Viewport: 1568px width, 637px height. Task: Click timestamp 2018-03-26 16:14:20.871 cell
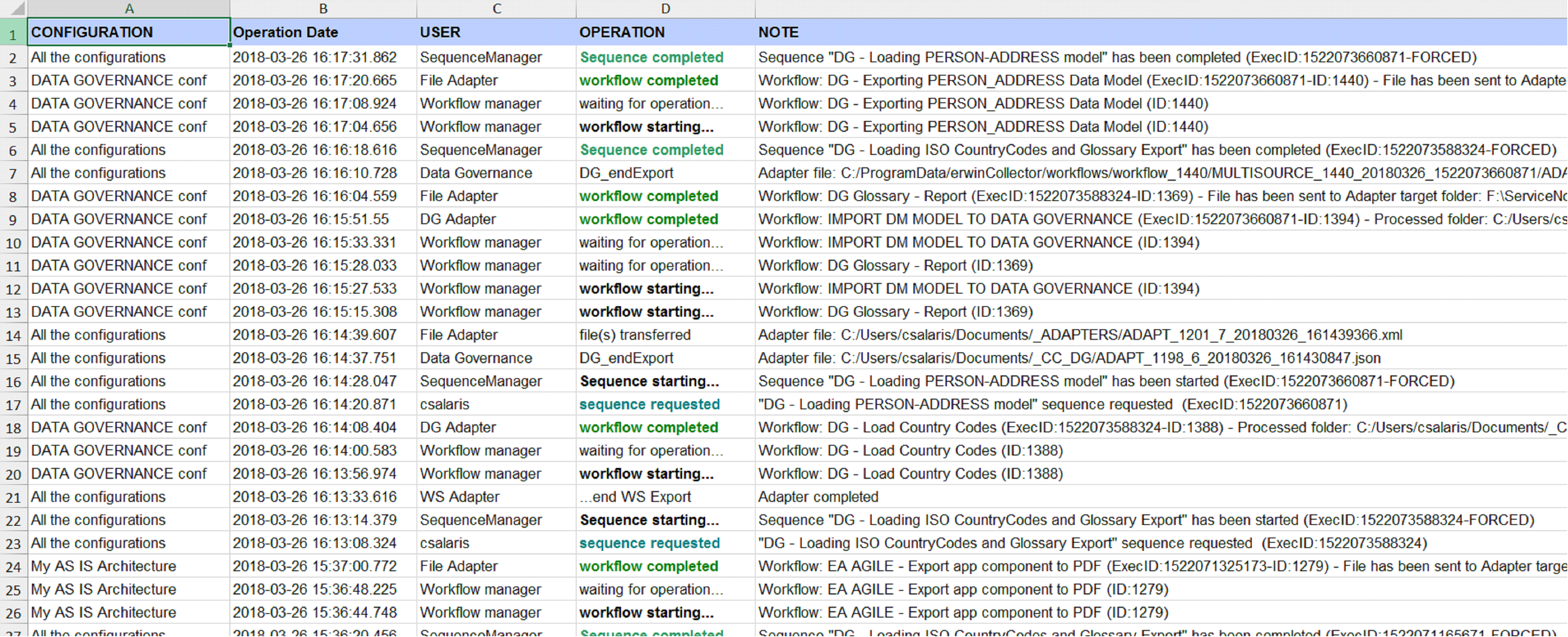click(x=314, y=404)
